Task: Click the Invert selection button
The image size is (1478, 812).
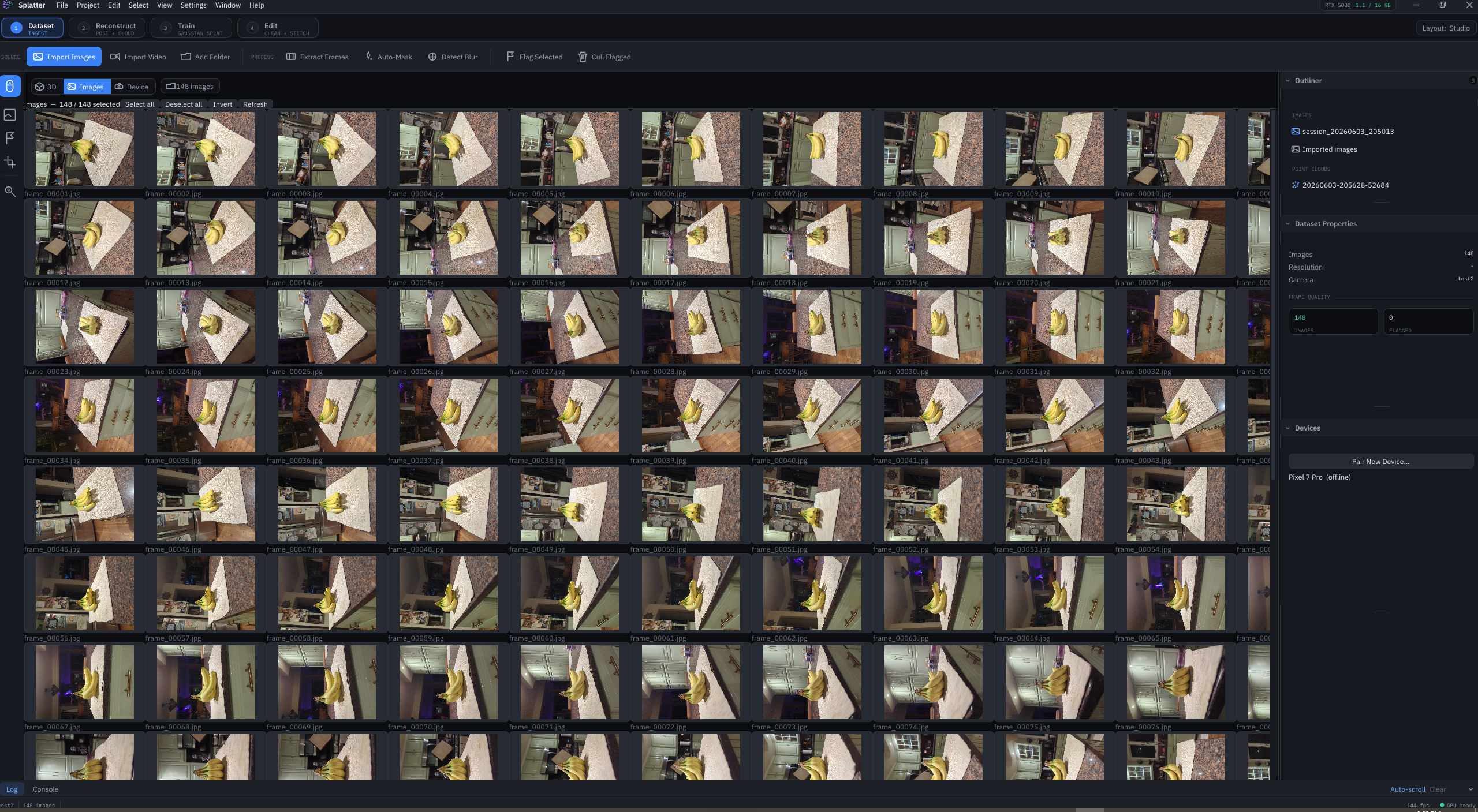Action: point(222,104)
